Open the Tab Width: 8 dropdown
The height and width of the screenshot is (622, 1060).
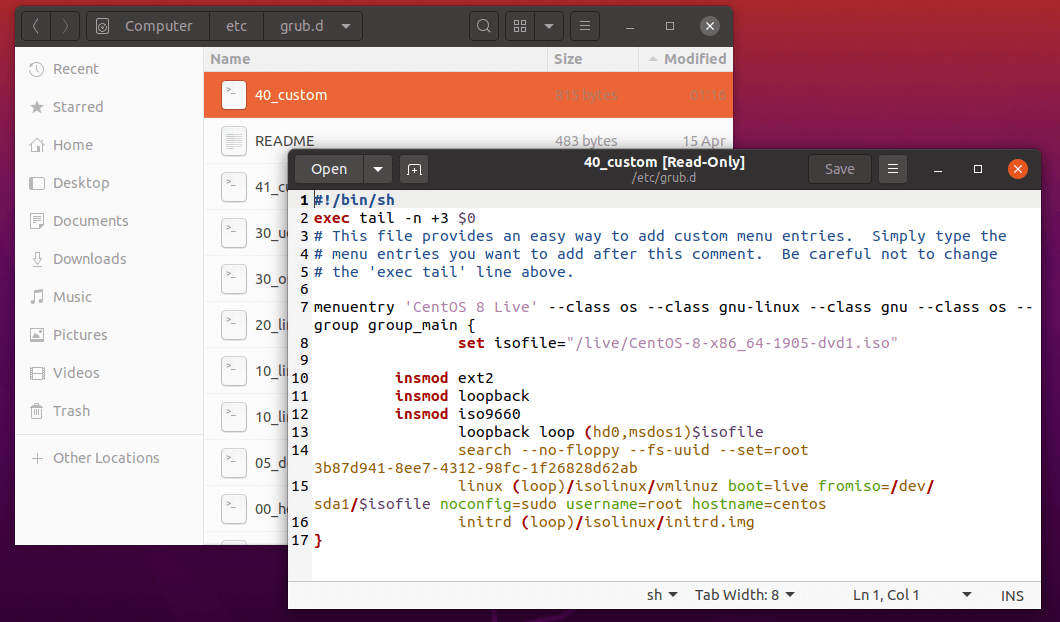tap(745, 595)
